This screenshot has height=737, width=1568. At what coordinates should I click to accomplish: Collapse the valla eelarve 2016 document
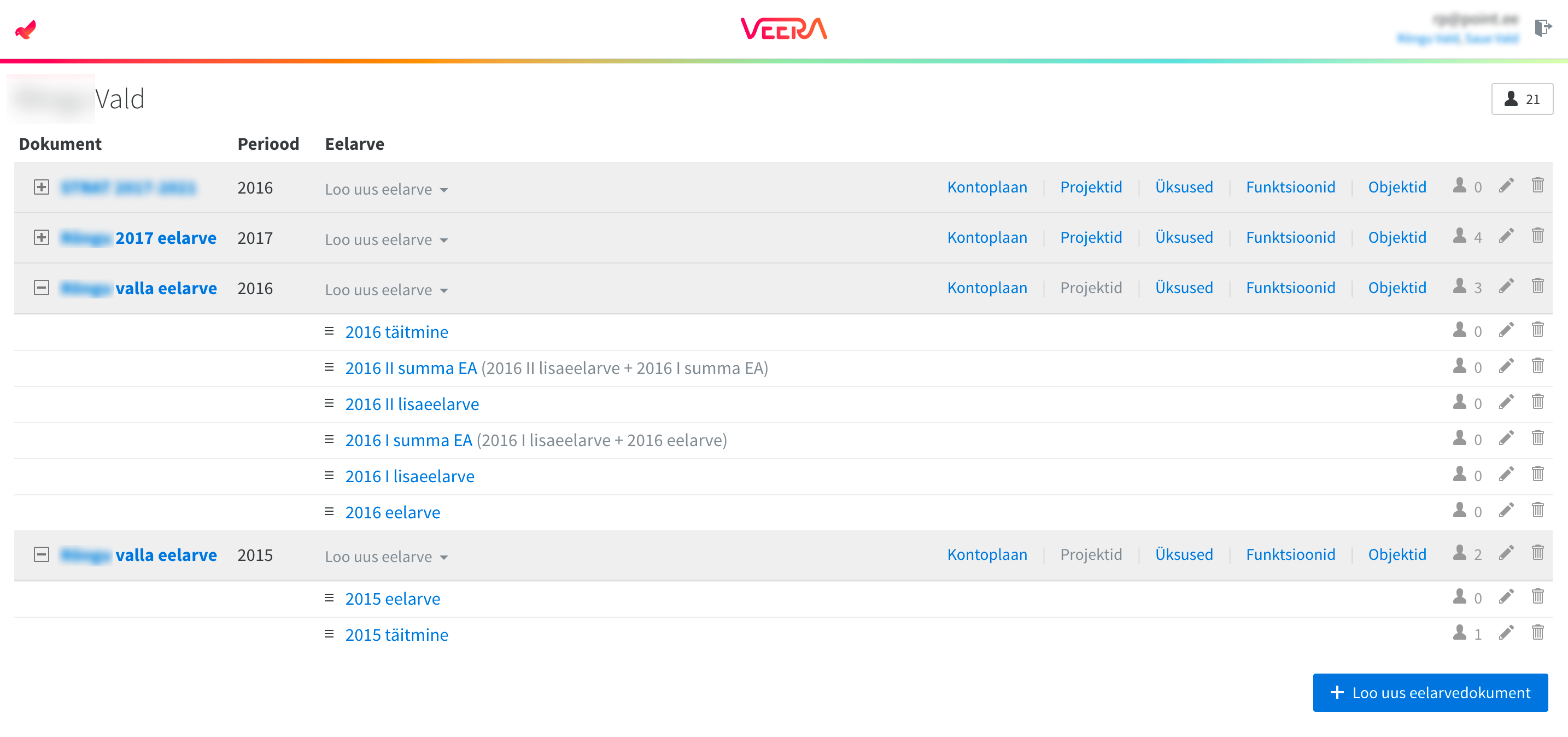click(x=42, y=288)
